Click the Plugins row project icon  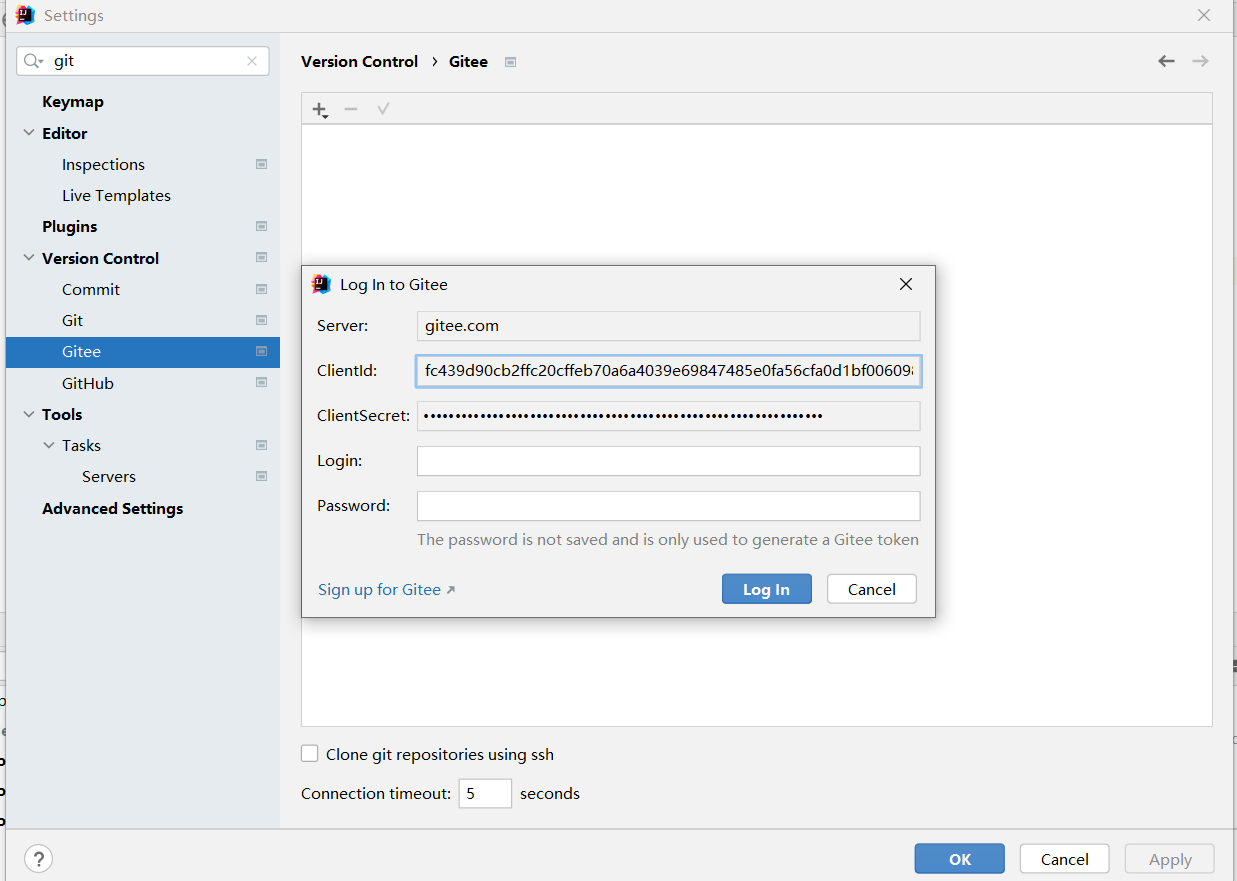261,226
